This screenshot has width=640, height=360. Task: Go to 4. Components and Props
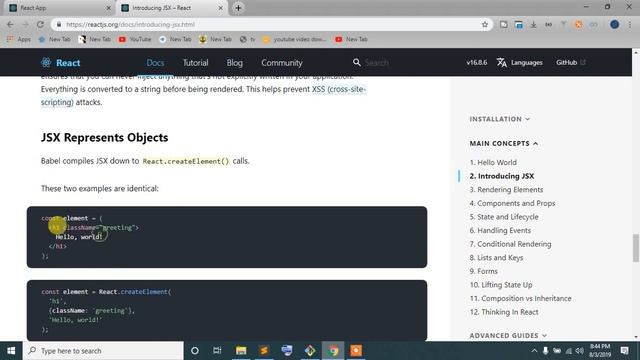[x=512, y=203]
